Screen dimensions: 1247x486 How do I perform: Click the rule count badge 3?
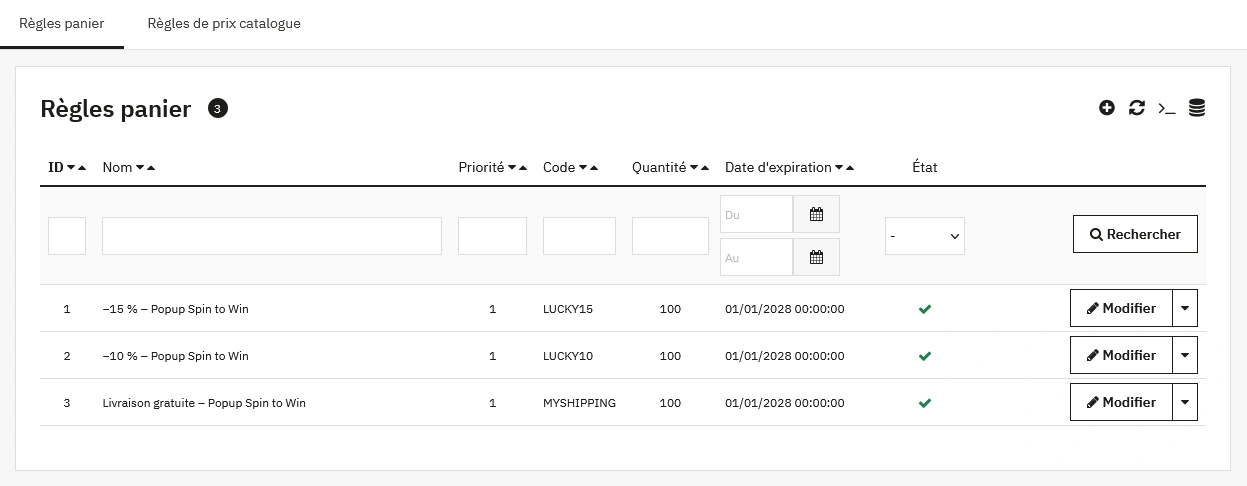[x=218, y=109]
